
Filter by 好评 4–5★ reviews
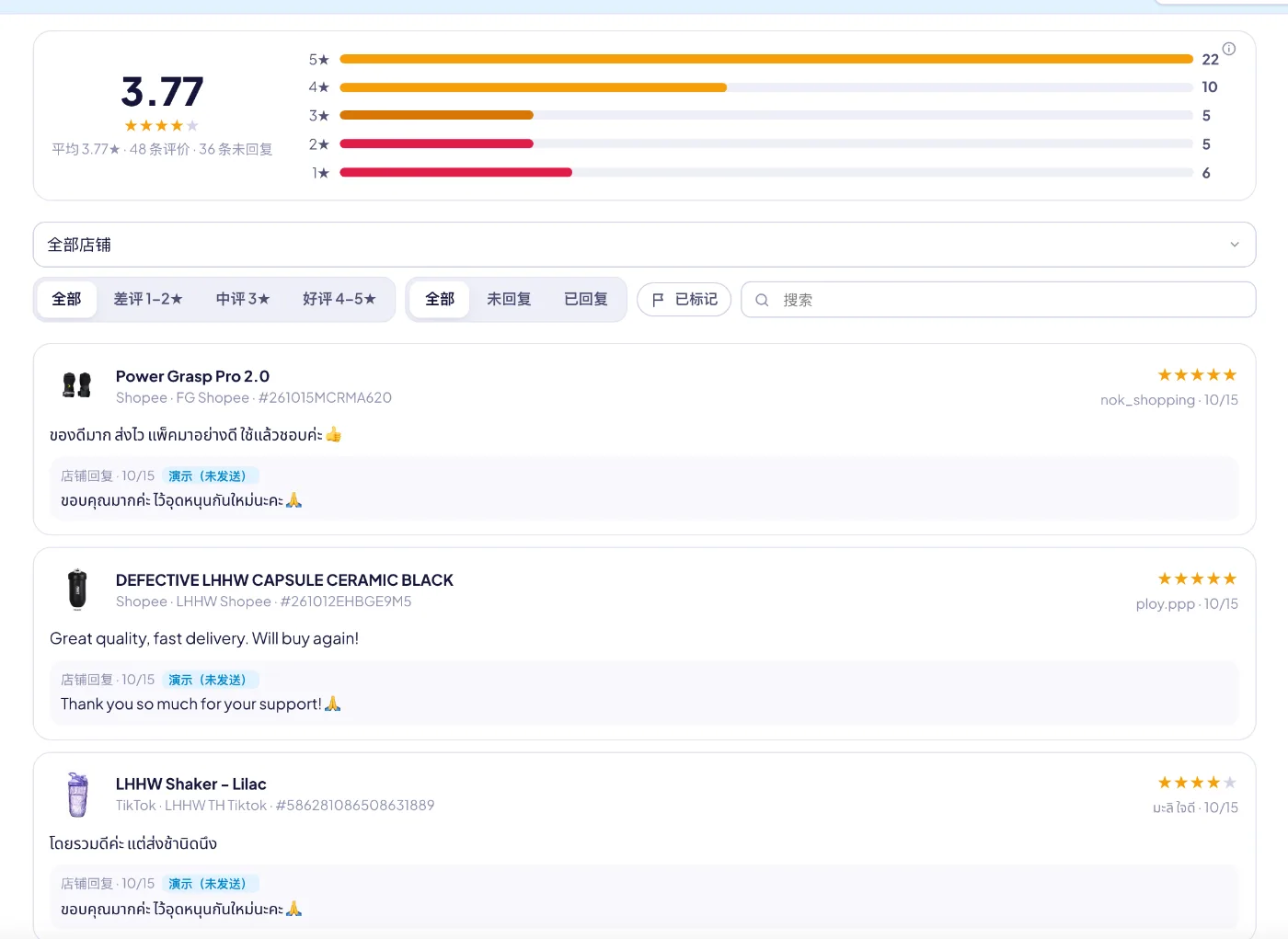(x=339, y=299)
